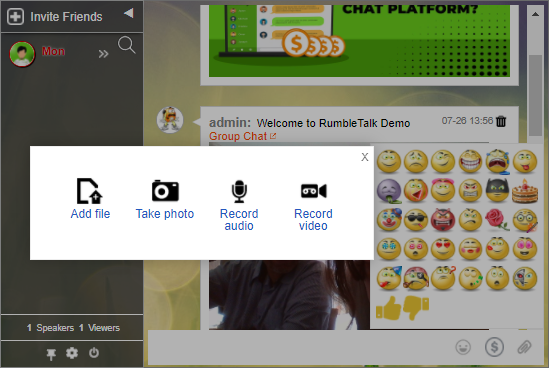Toggle the pin icon in sidebar footer

[51, 354]
